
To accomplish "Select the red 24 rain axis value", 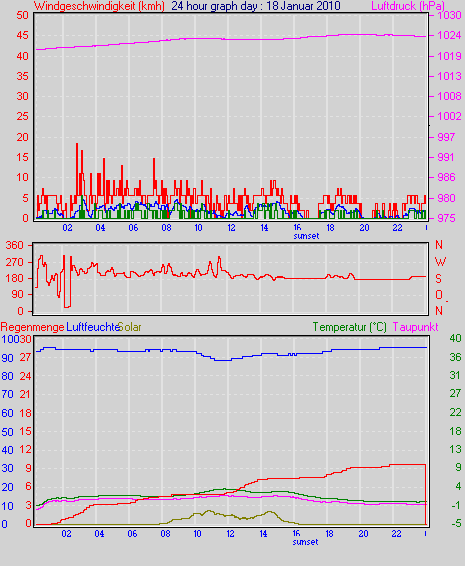I will tap(26, 376).
